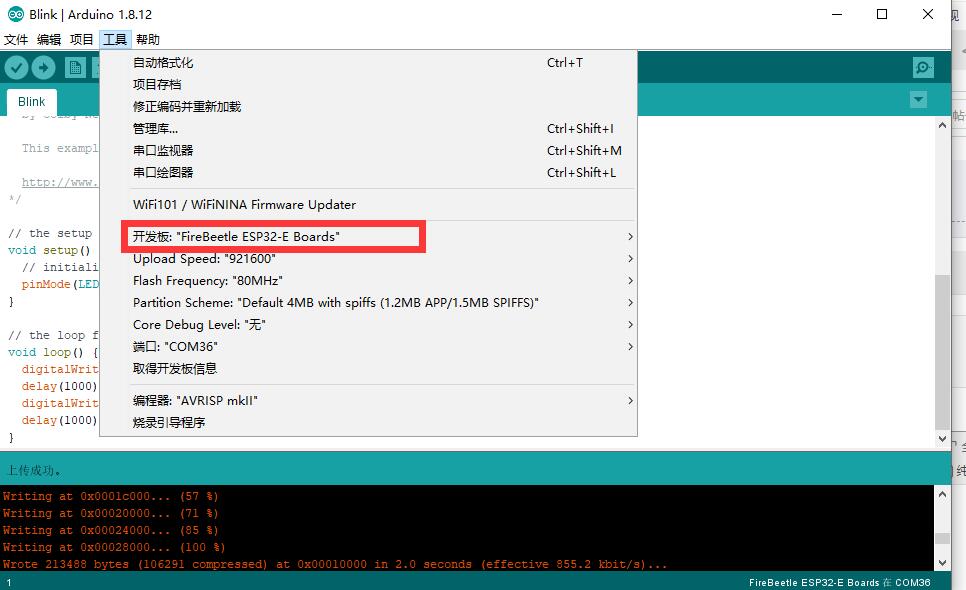Open 管理库... from the menu

point(368,129)
